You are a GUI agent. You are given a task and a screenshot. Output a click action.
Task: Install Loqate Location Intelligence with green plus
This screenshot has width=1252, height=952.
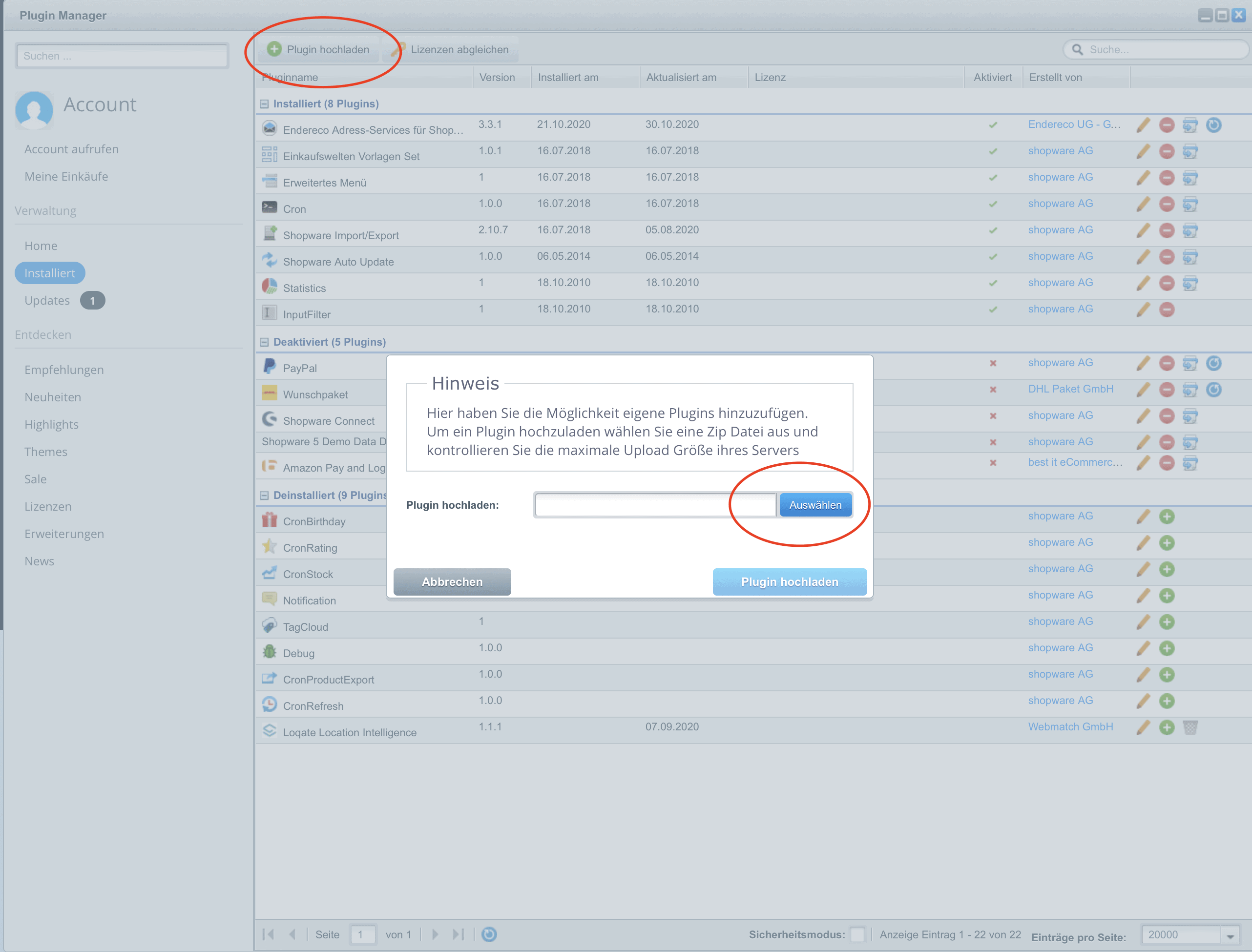coord(1167,727)
